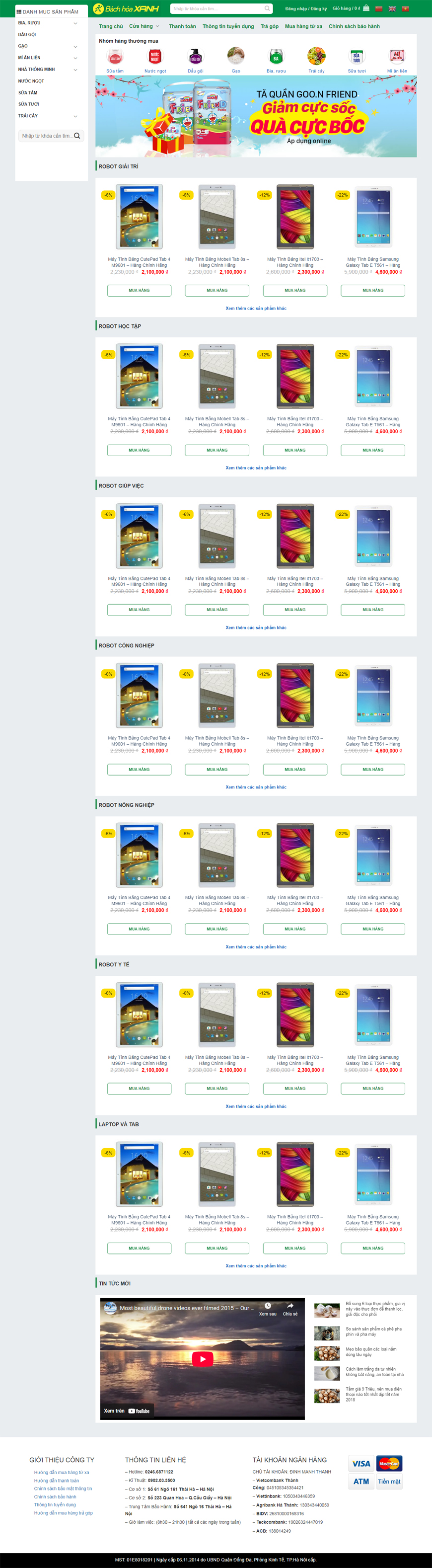This screenshot has width=432, height=1568.
Task: Click the sidebar search magnifier icon
Action: pyautogui.click(x=77, y=136)
